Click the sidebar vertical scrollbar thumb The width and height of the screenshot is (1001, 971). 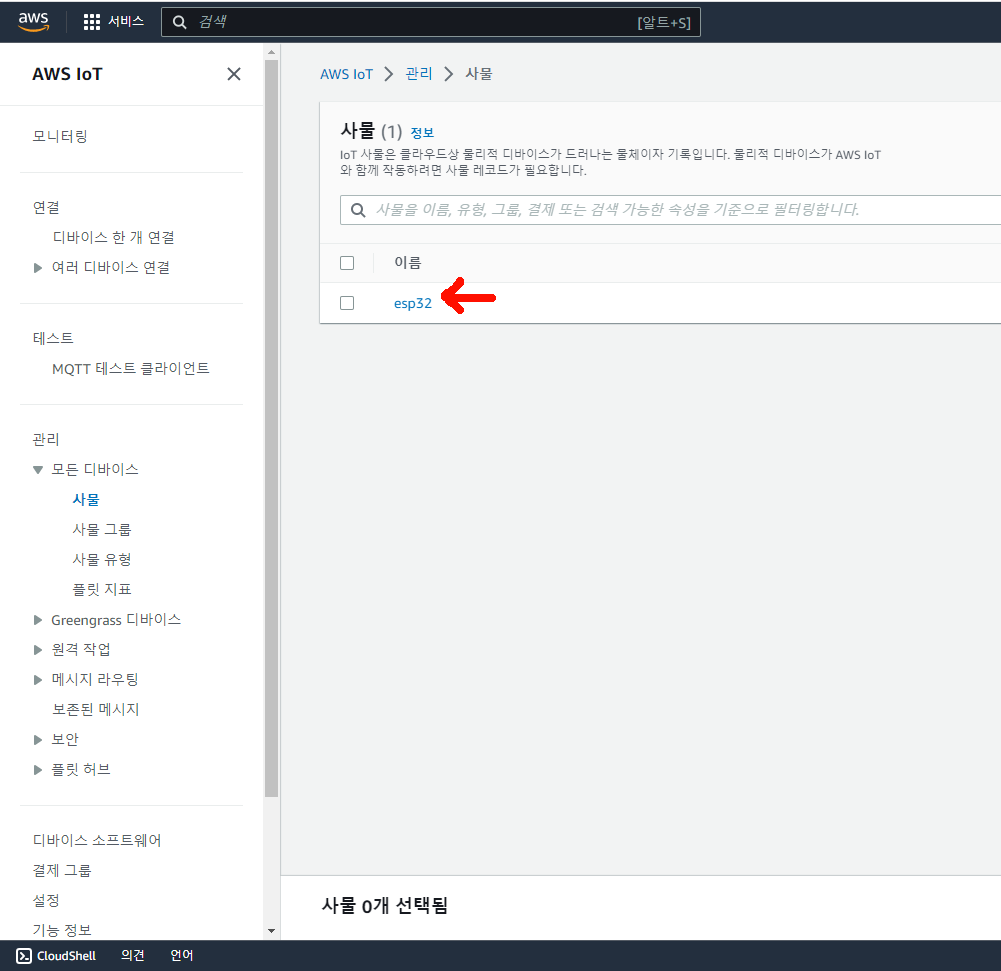click(x=271, y=428)
